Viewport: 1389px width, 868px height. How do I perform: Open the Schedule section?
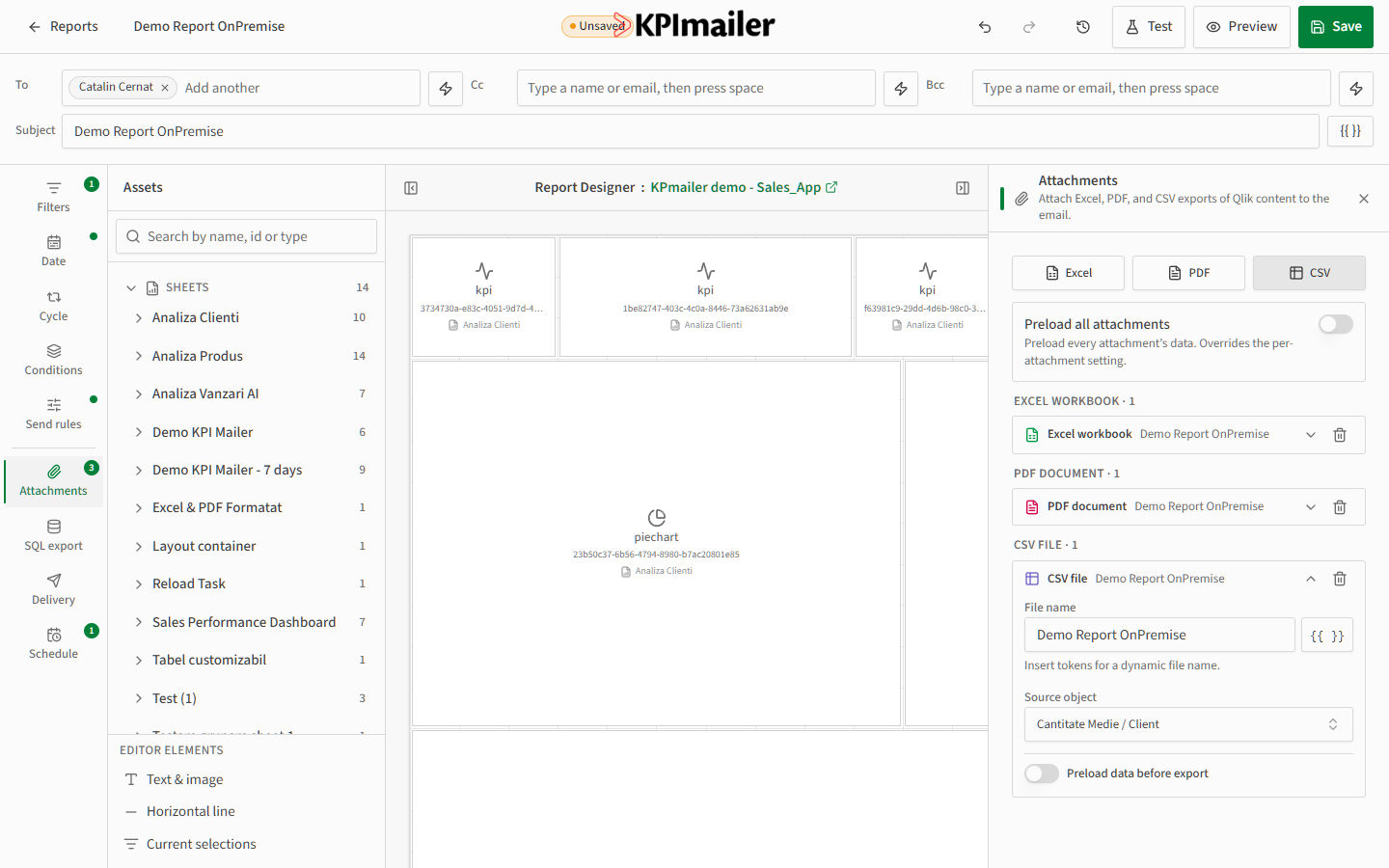pyautogui.click(x=54, y=643)
